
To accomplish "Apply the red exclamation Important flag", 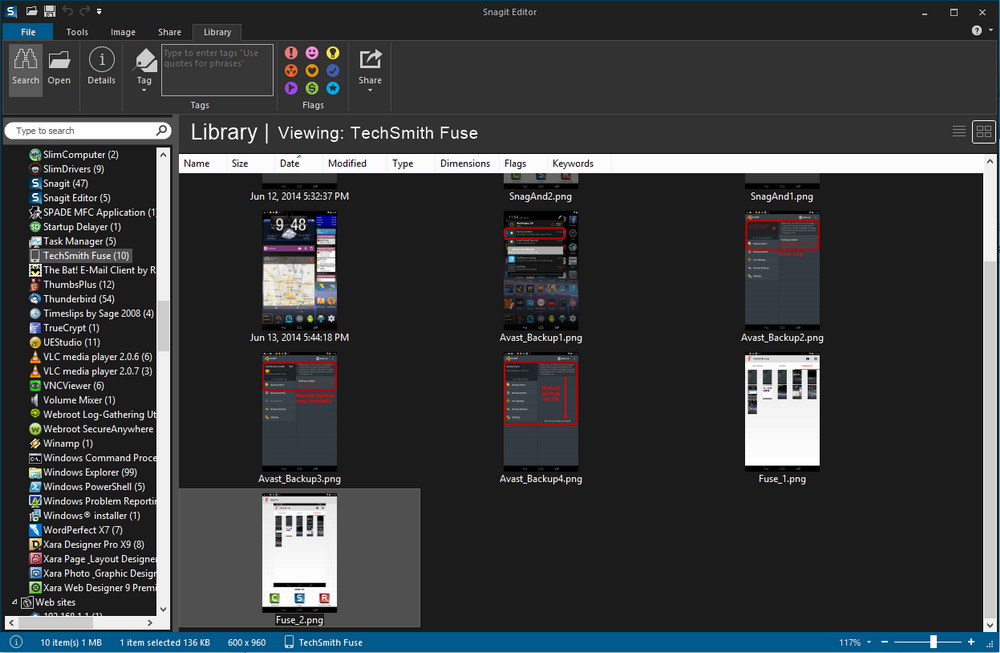I will pyautogui.click(x=291, y=53).
